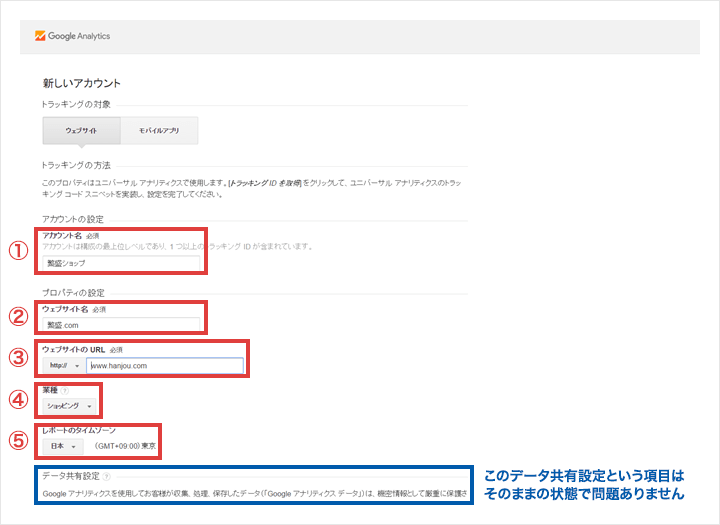The image size is (720, 525).
Task: Click the レポートのタイムゾーン label
Action: point(79,430)
